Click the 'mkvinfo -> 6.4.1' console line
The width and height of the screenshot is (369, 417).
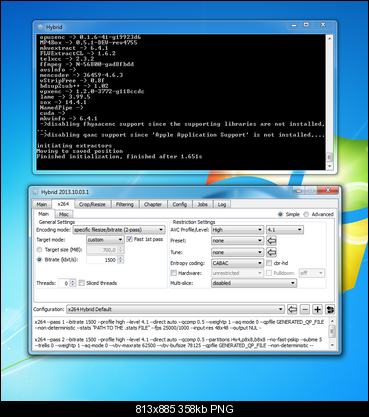click(69, 118)
